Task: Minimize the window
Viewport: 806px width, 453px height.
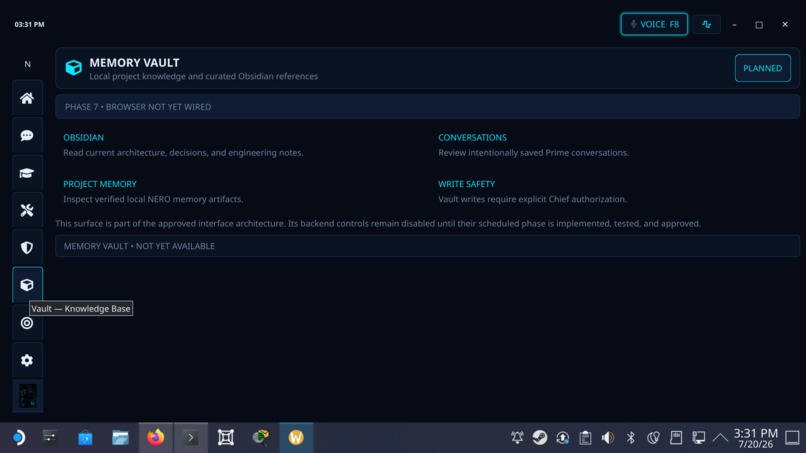Action: coord(735,25)
